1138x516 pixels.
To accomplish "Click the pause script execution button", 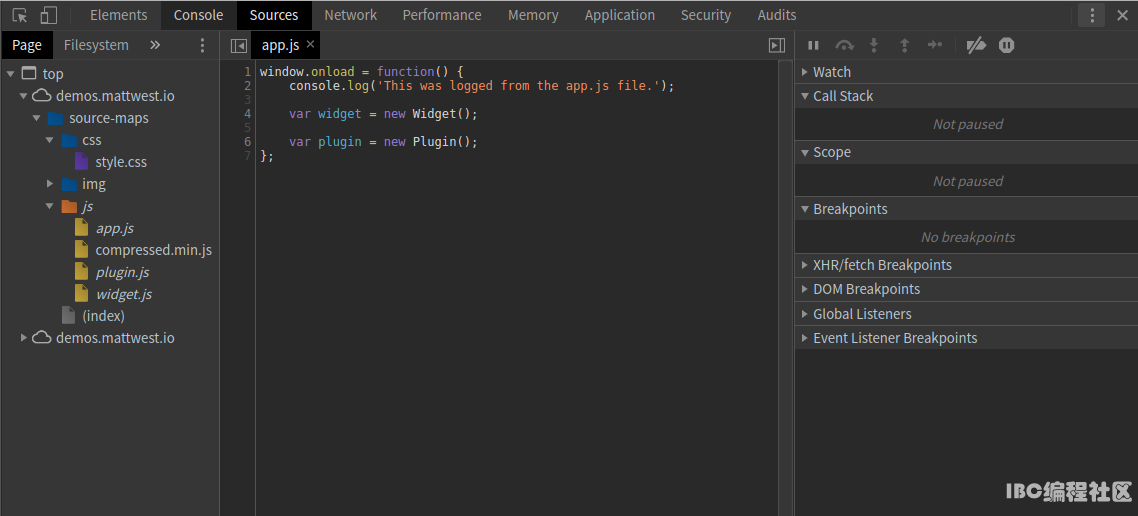I will (x=813, y=45).
